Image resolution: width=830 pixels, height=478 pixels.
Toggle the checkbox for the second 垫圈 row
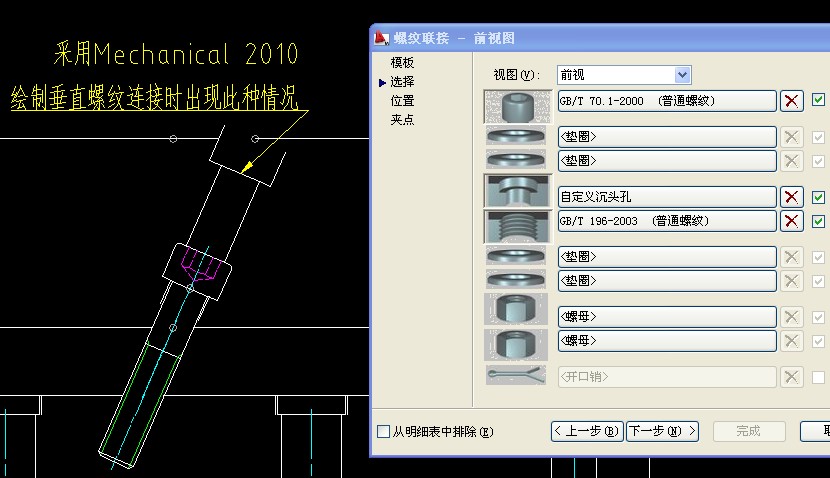(818, 161)
